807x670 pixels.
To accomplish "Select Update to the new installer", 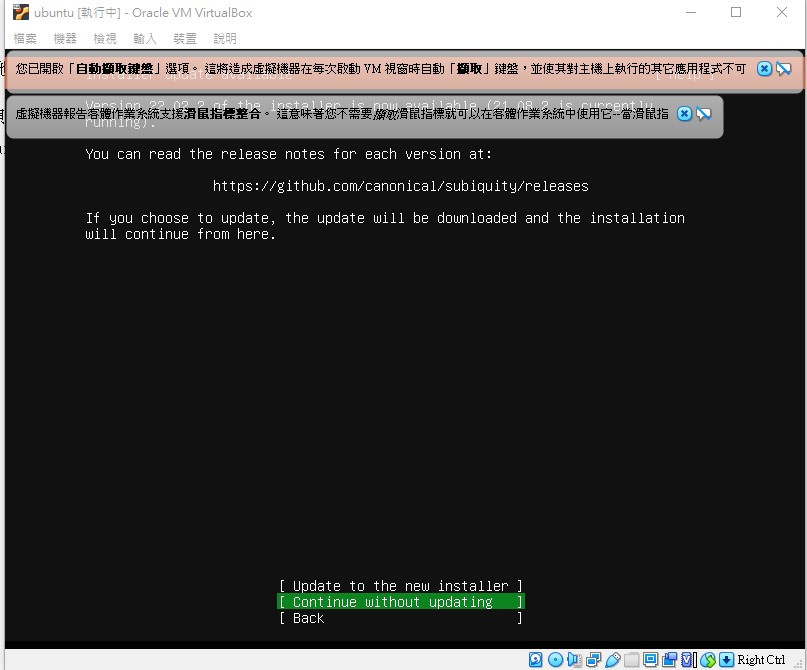I will 401,586.
